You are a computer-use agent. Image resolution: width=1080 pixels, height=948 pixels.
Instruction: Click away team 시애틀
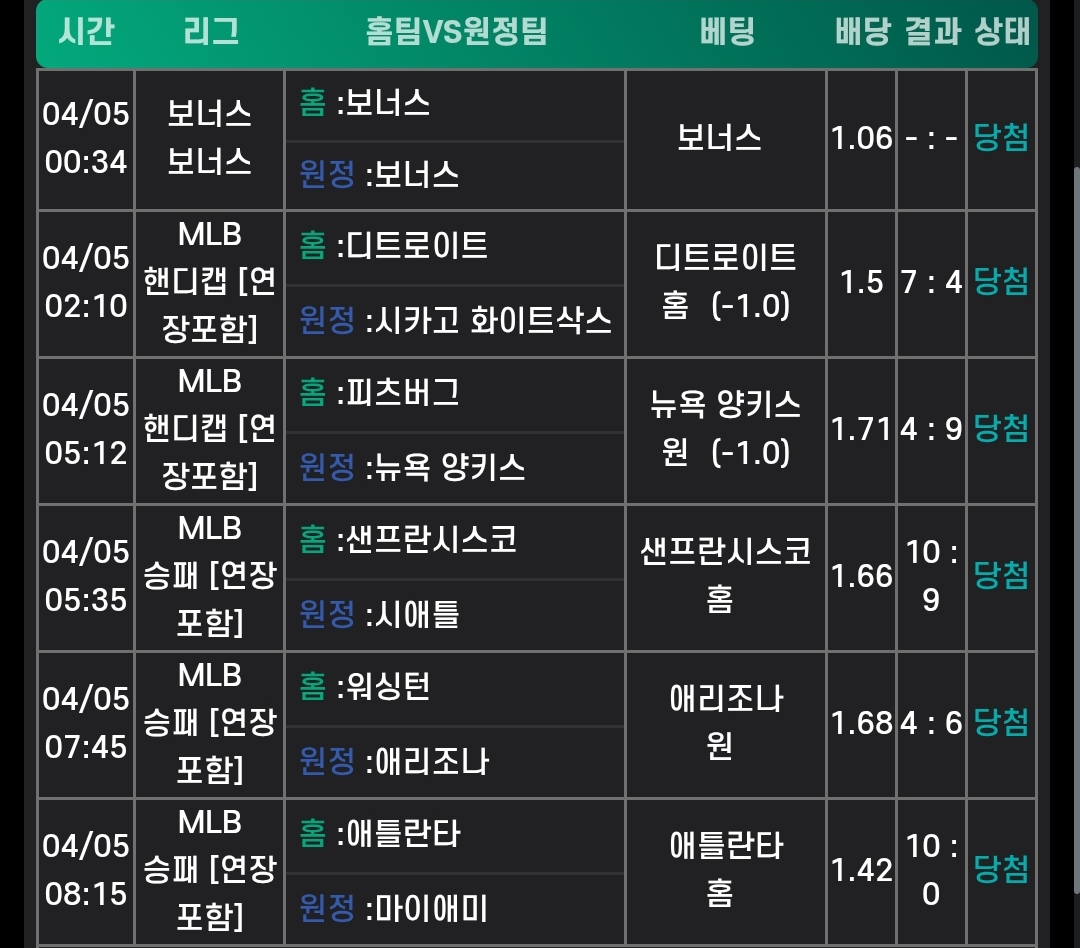[413, 614]
